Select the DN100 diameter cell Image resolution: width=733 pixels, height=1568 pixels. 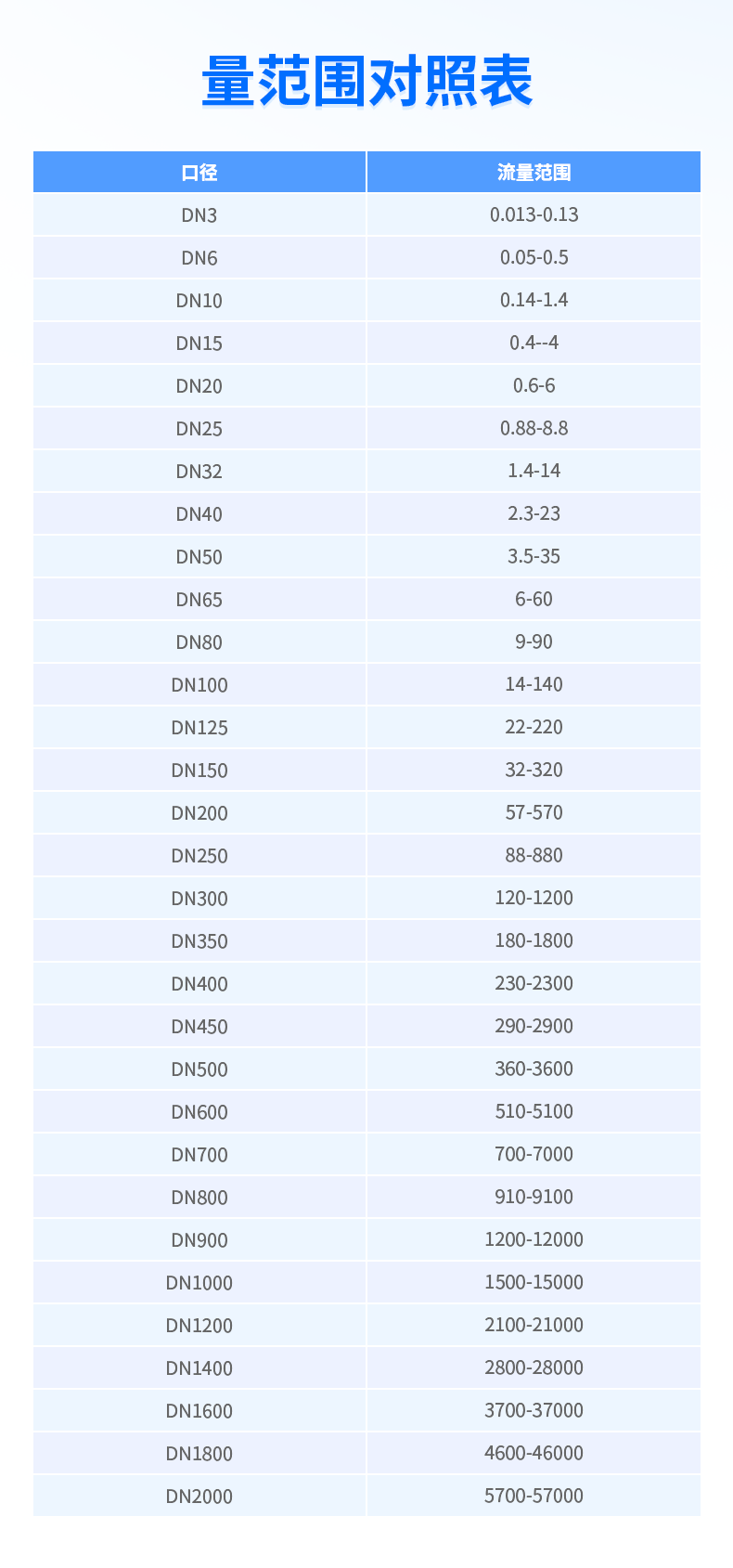[199, 685]
